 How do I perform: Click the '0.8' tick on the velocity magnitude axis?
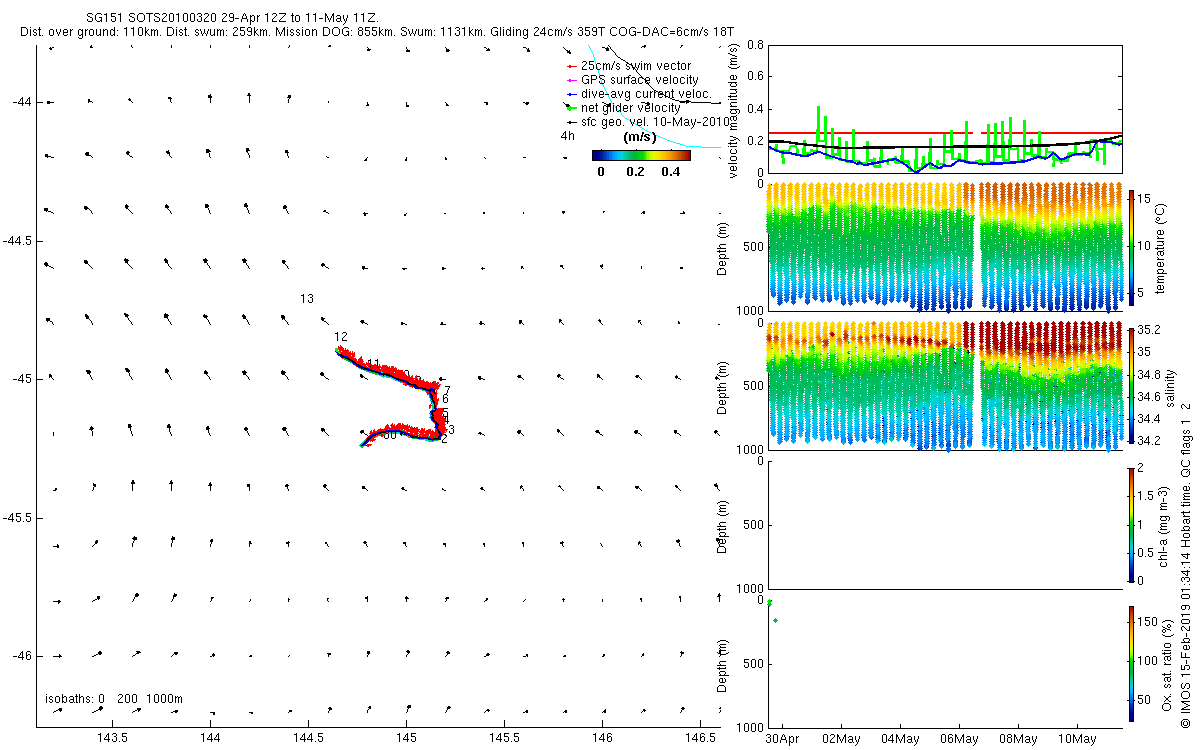(x=753, y=46)
